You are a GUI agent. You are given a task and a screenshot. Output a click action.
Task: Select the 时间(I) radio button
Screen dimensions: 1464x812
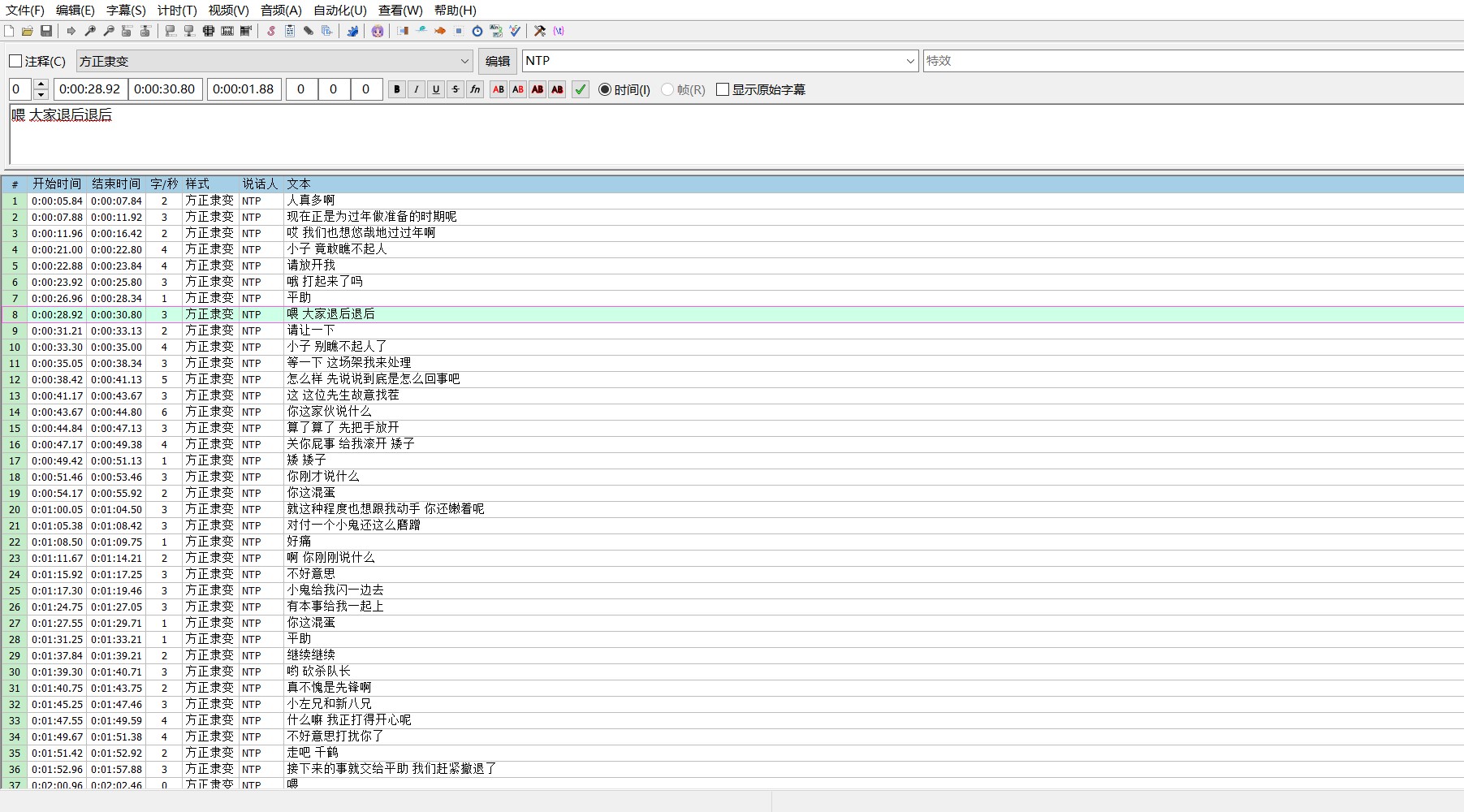605,89
